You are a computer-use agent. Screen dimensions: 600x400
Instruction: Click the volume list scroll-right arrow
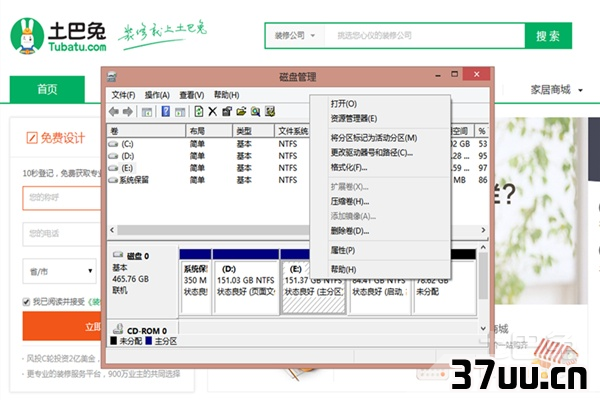pos(483,230)
